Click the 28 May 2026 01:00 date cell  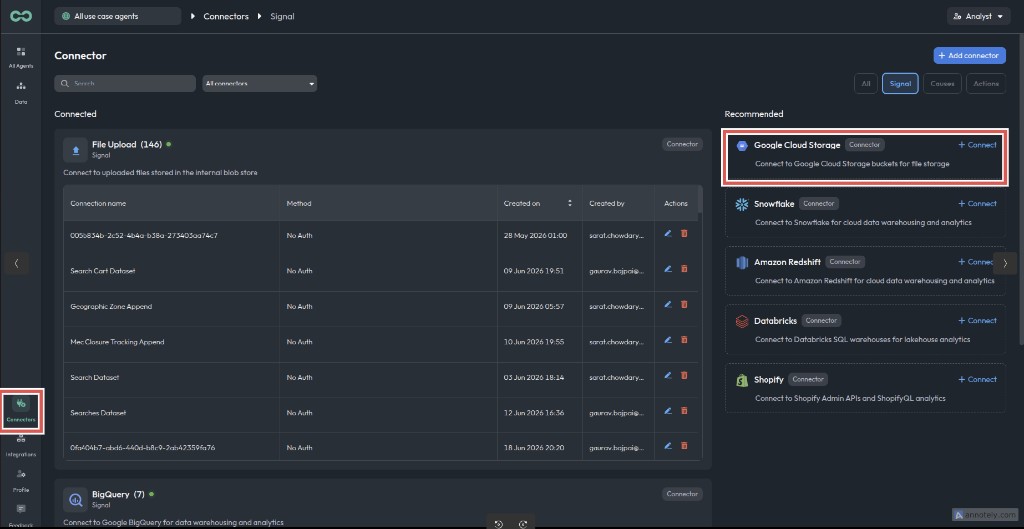[535, 235]
